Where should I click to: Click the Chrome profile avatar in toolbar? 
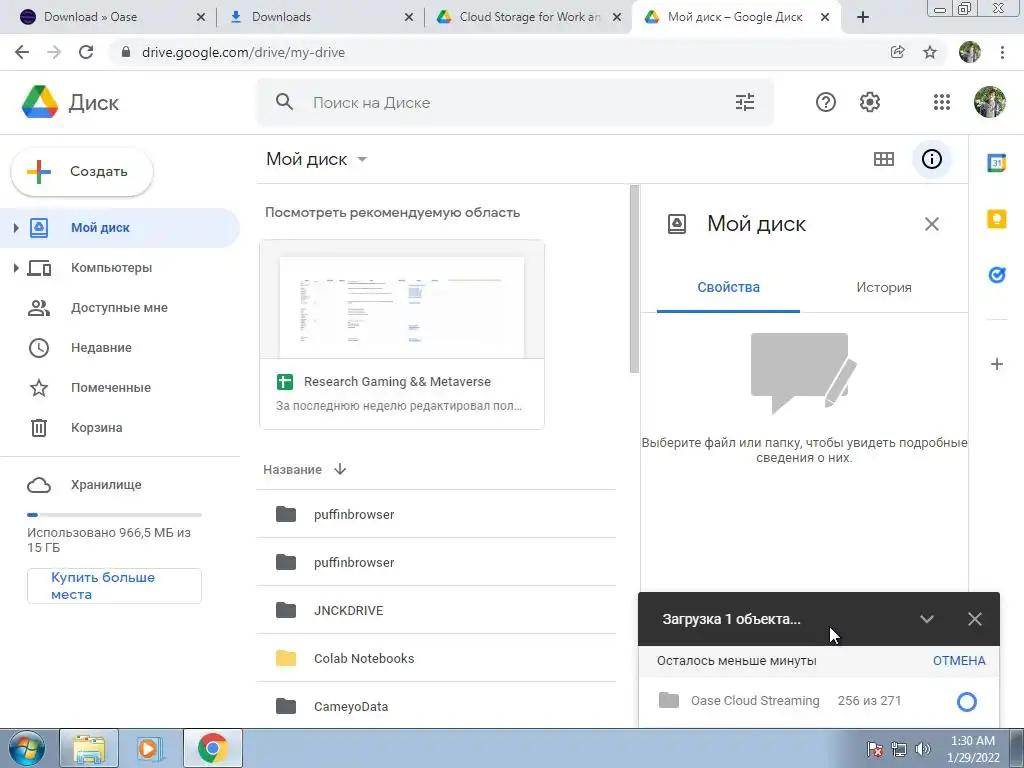tap(969, 52)
